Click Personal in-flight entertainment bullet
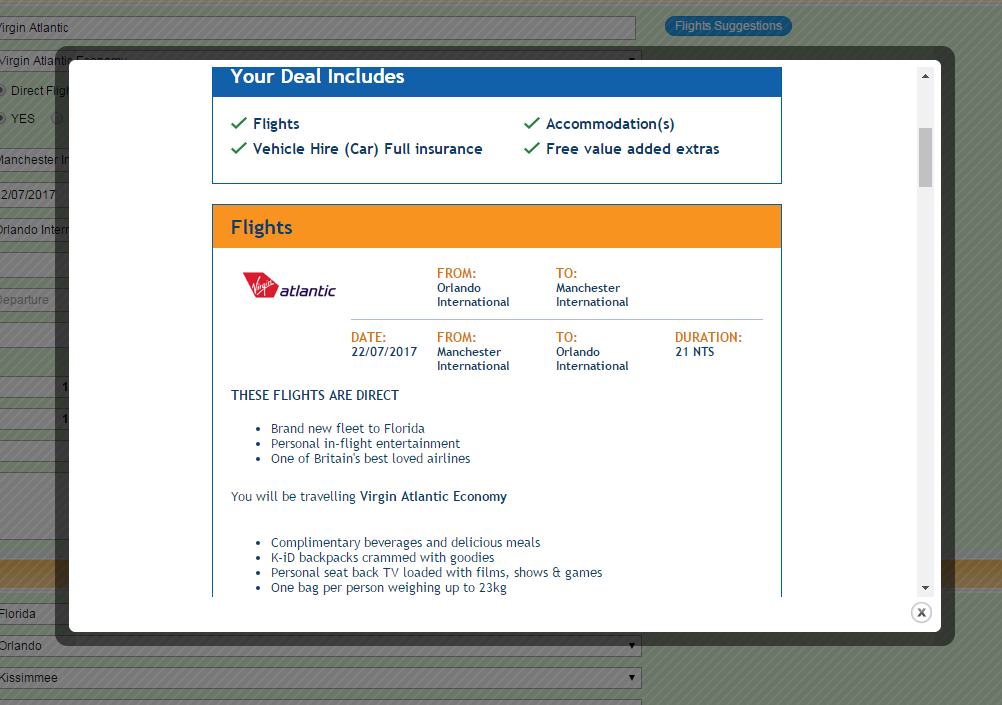 tap(365, 444)
